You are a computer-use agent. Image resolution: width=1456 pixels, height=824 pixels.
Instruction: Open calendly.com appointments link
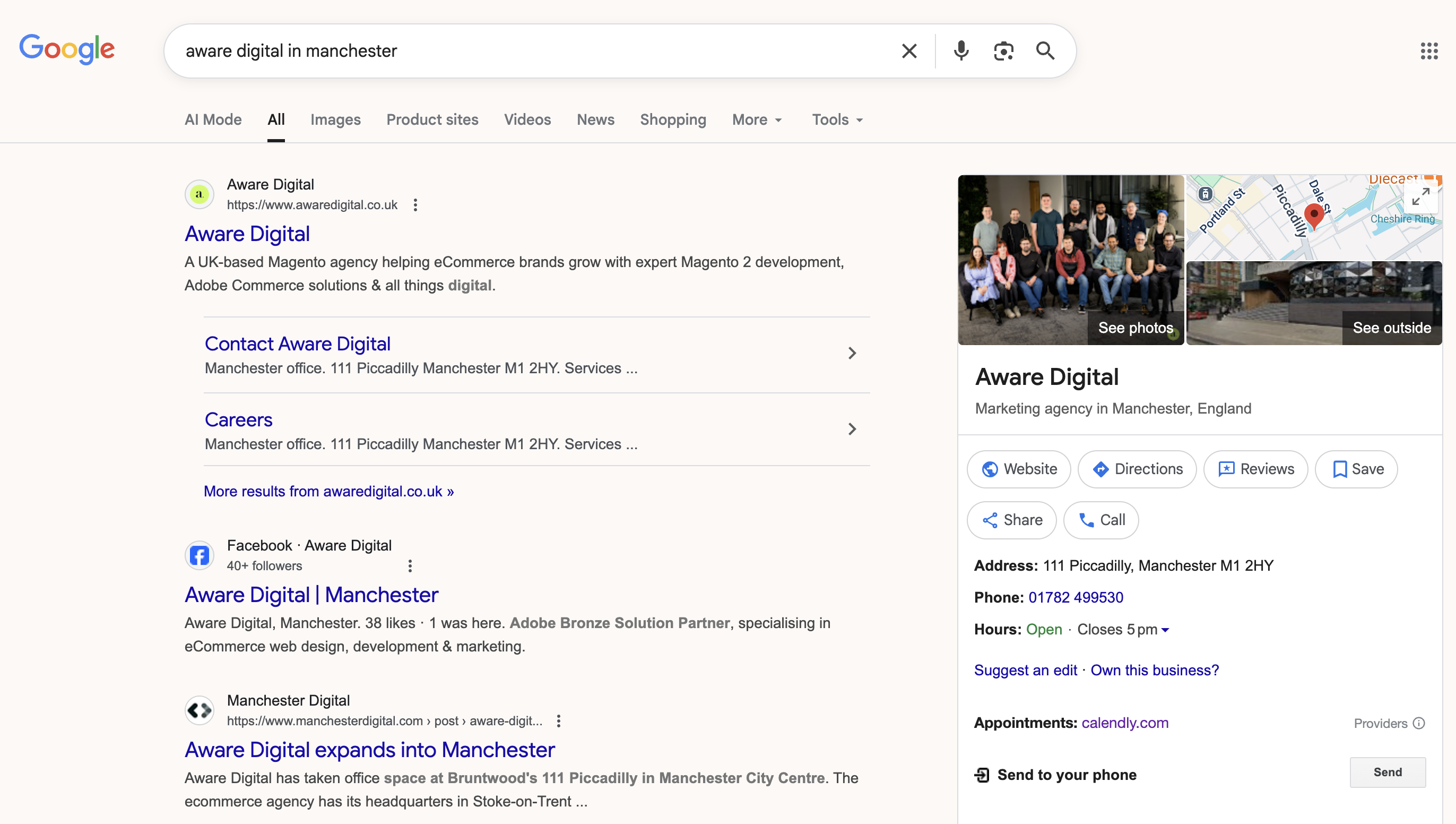pos(1125,723)
